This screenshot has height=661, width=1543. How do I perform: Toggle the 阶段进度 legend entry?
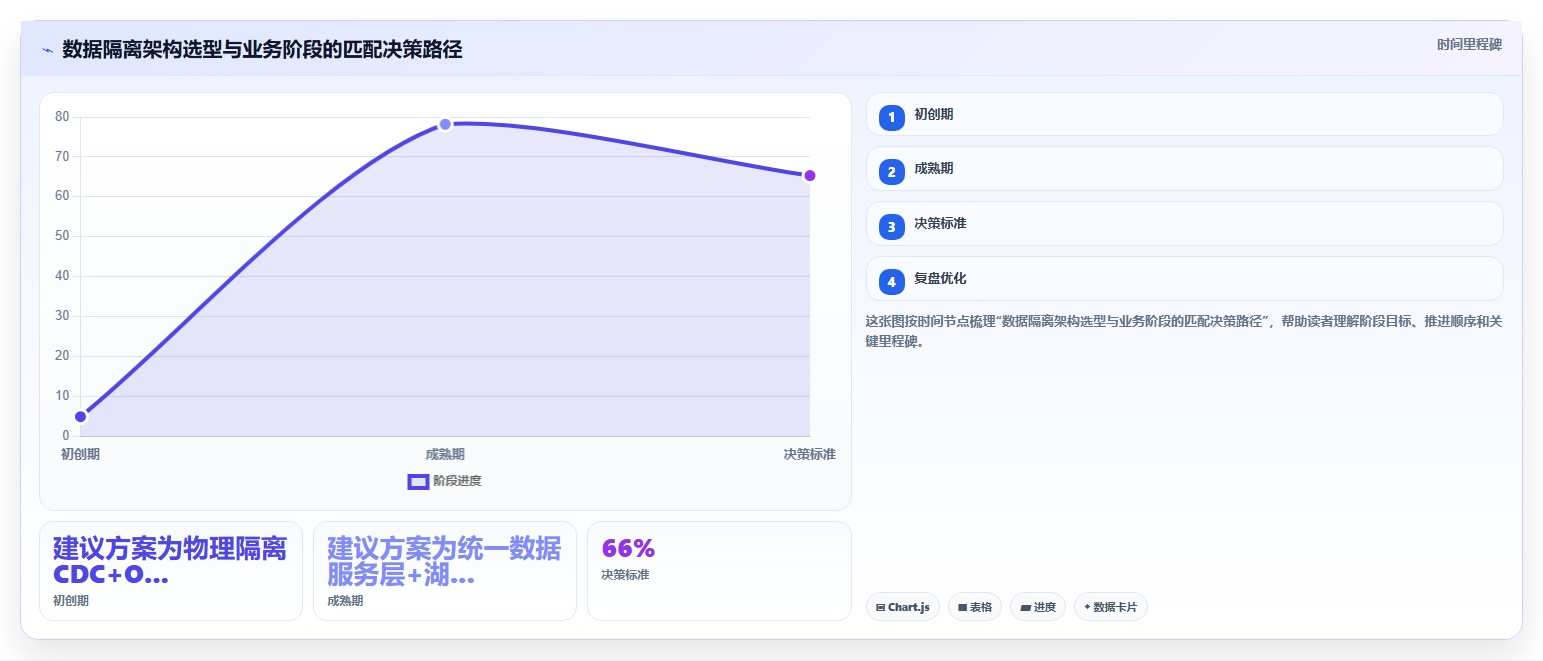click(x=445, y=481)
